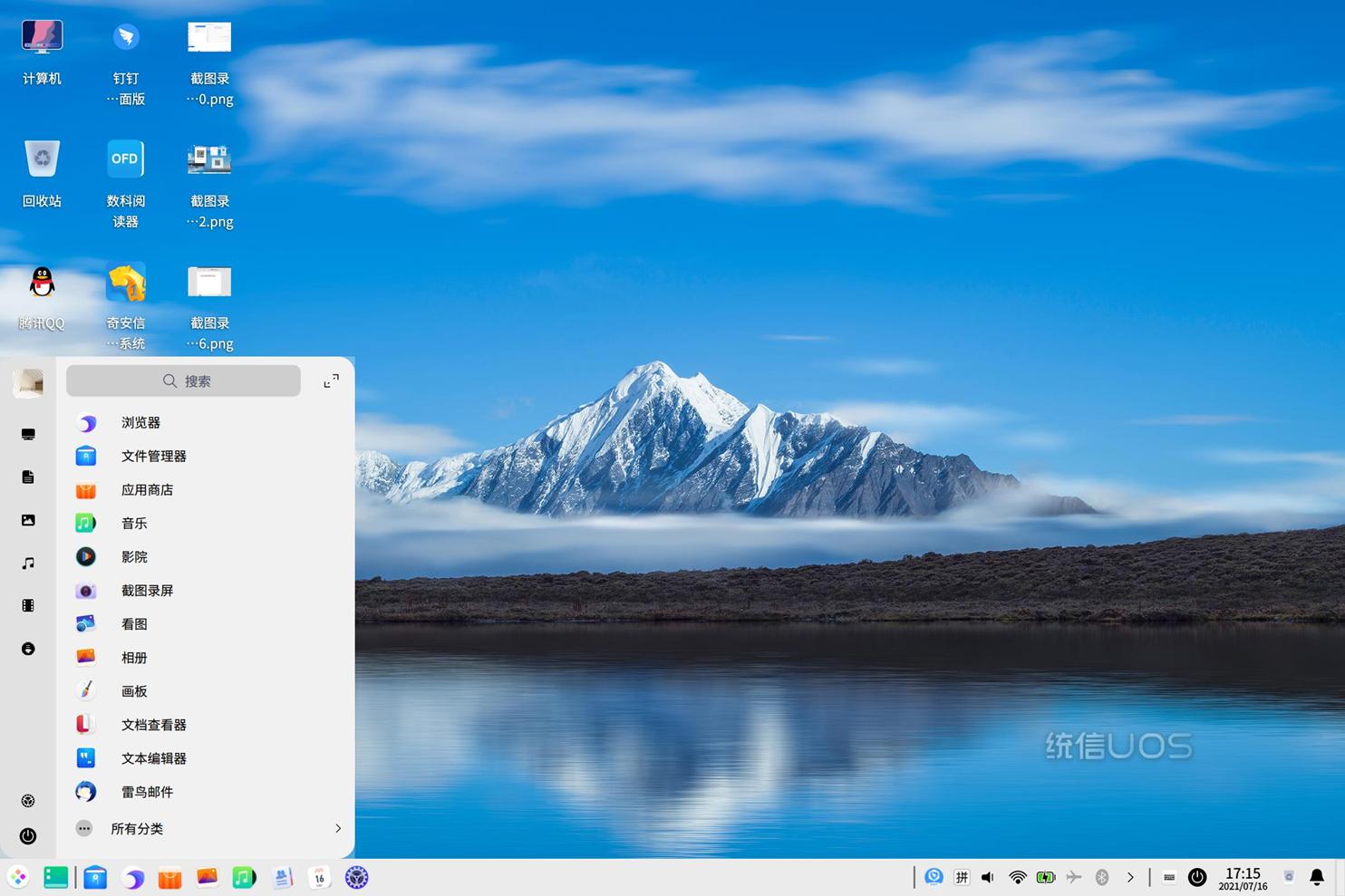Expand the system tray chevron arrow
This screenshot has width=1345, height=896.
pos(1130,877)
